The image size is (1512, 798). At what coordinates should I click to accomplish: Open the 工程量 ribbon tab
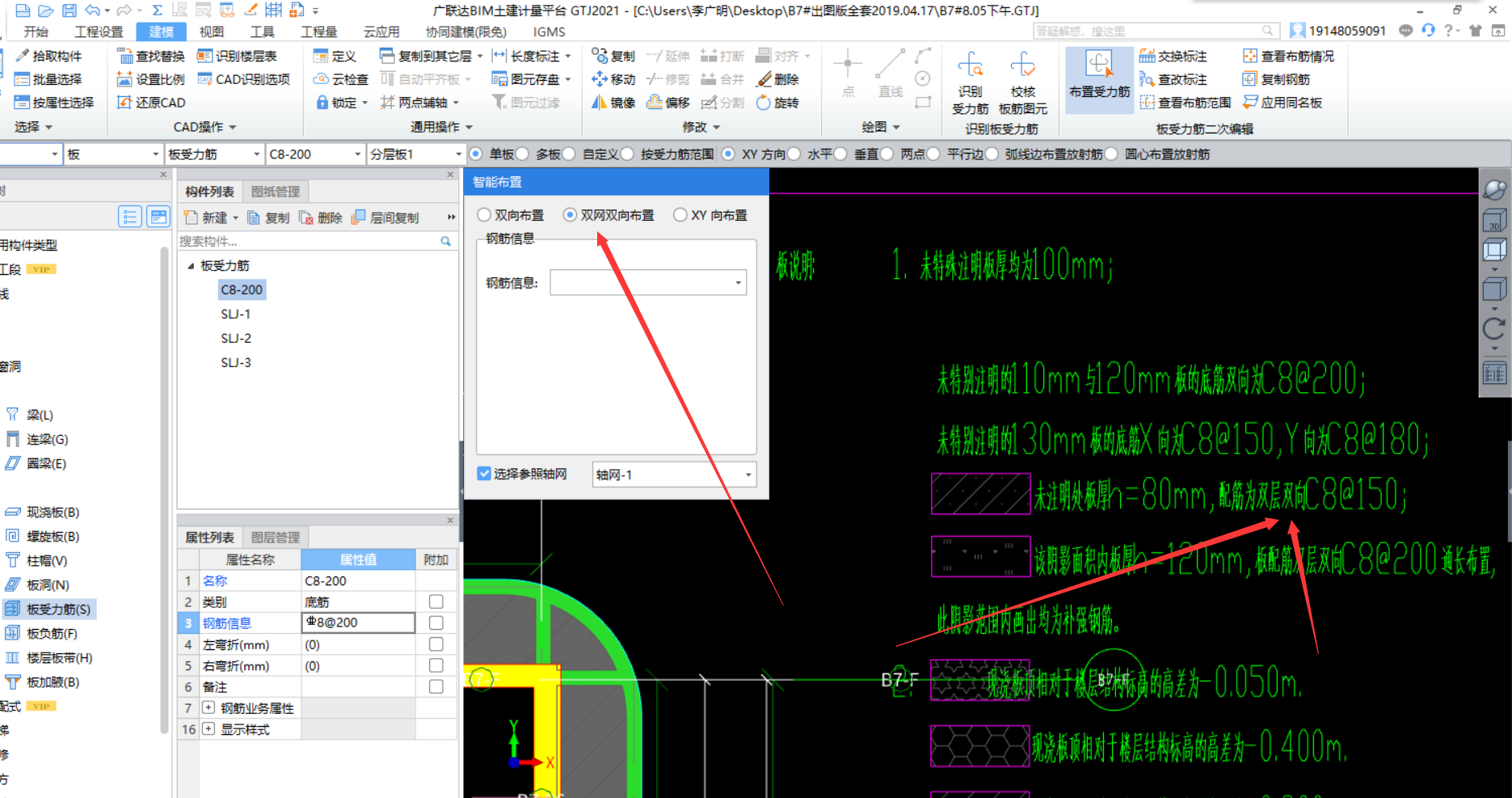[x=318, y=32]
